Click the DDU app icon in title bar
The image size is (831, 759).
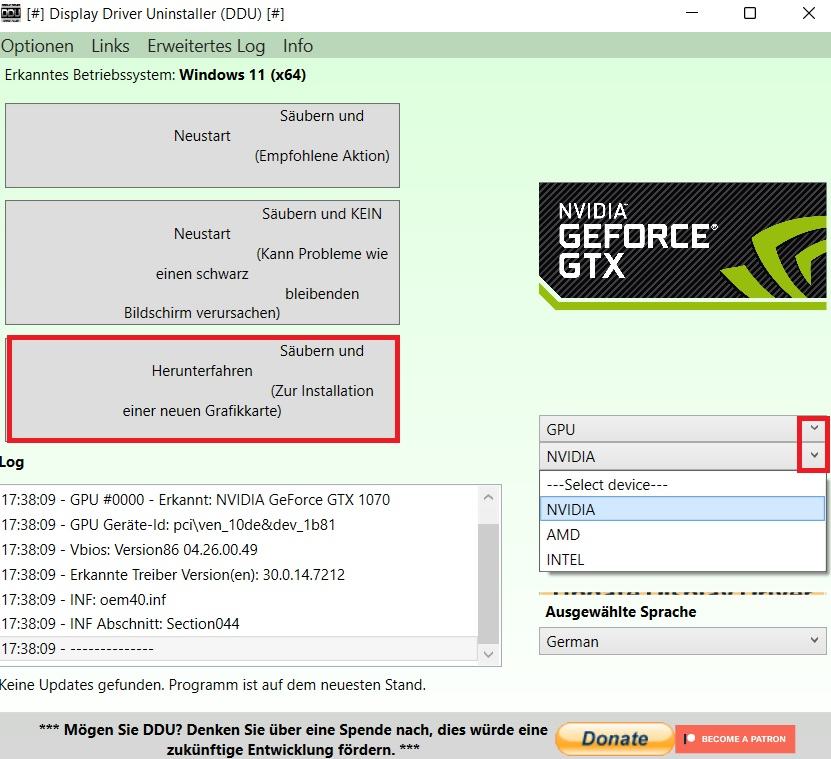pyautogui.click(x=11, y=13)
